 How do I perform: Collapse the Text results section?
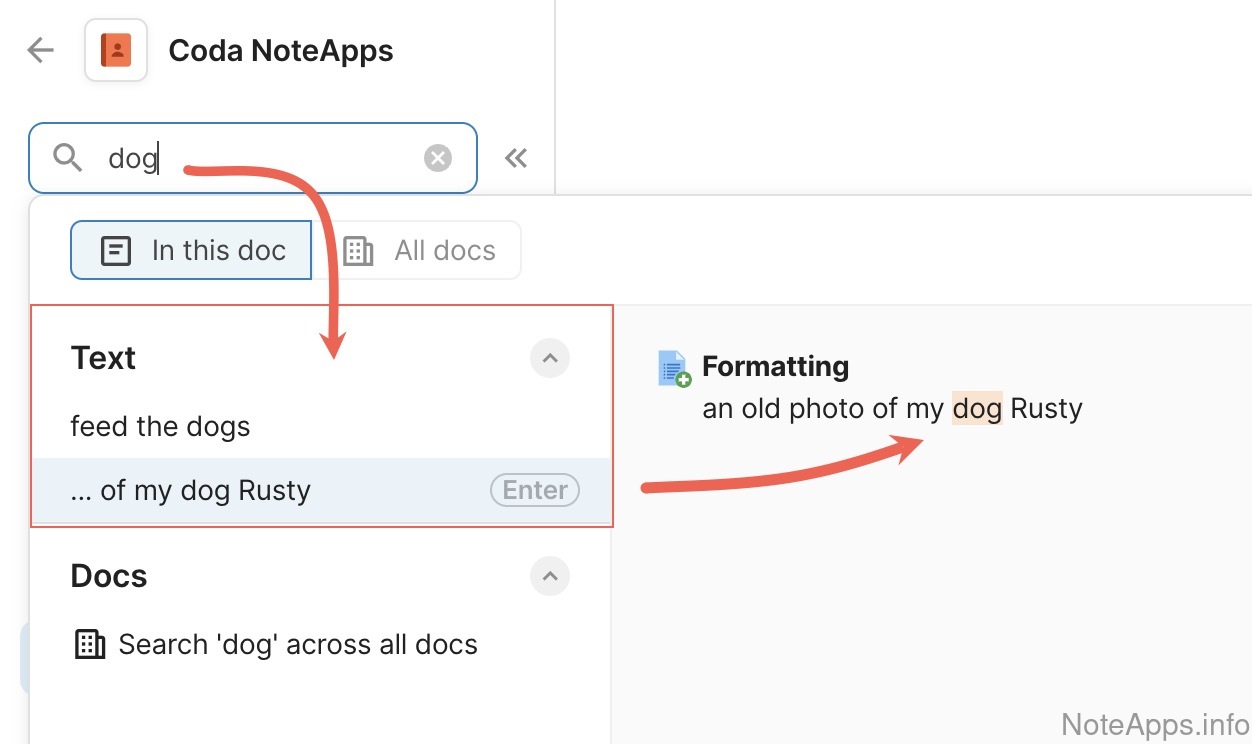[549, 358]
